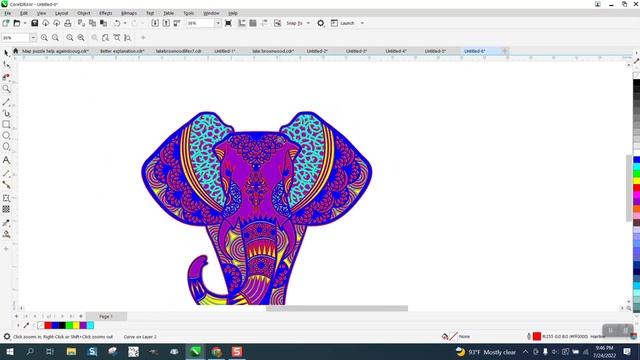Activate the Zoom magnifier tool in toolbox
The width and height of the screenshot is (640, 360).
6,89
